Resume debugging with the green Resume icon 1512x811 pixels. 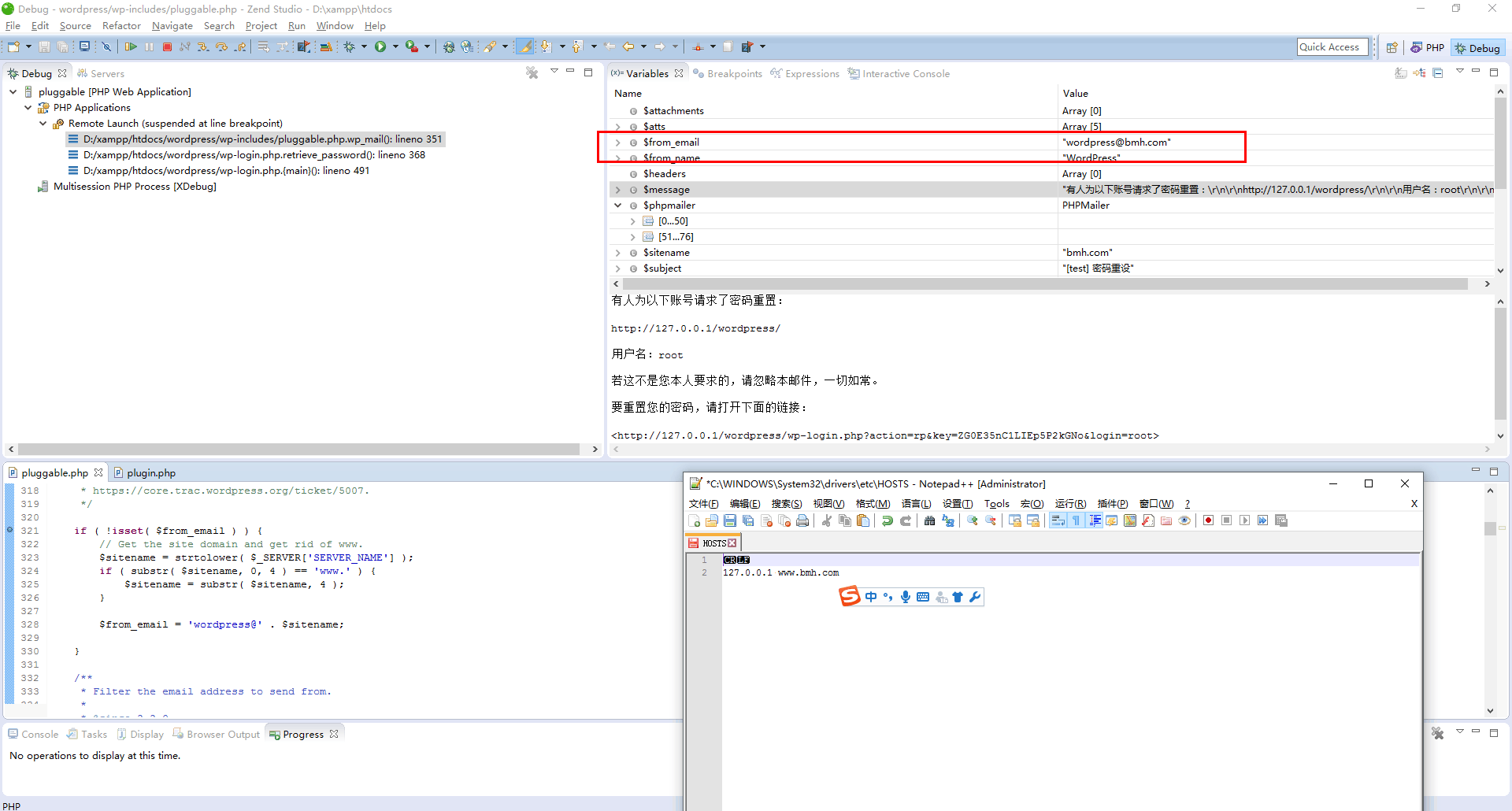[x=131, y=47]
